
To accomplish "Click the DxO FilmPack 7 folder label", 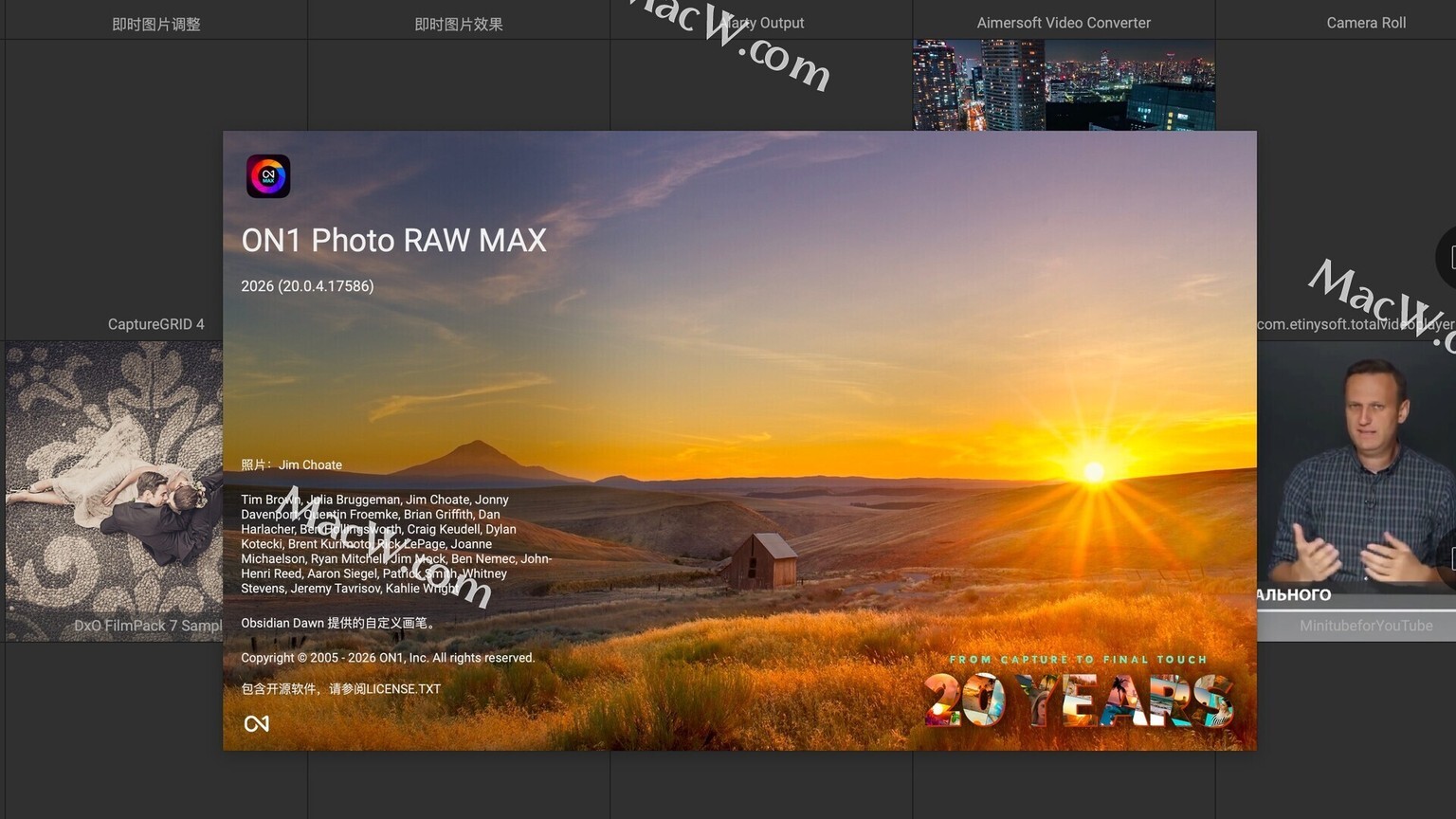I will [x=148, y=626].
